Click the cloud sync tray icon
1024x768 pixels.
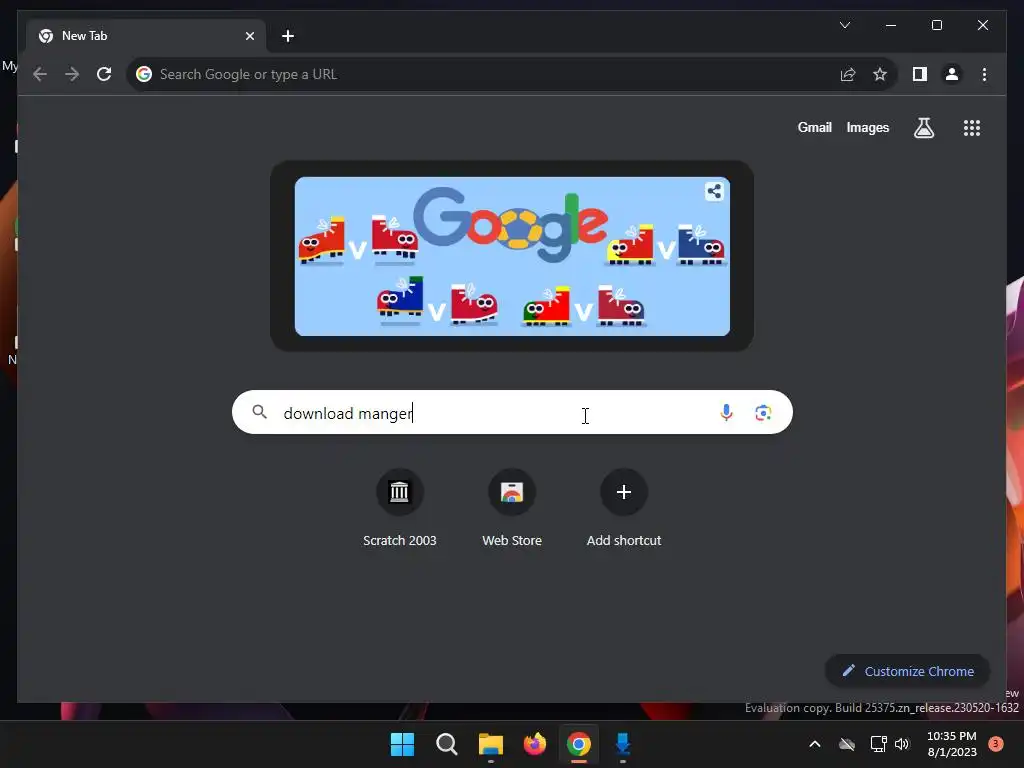click(847, 744)
